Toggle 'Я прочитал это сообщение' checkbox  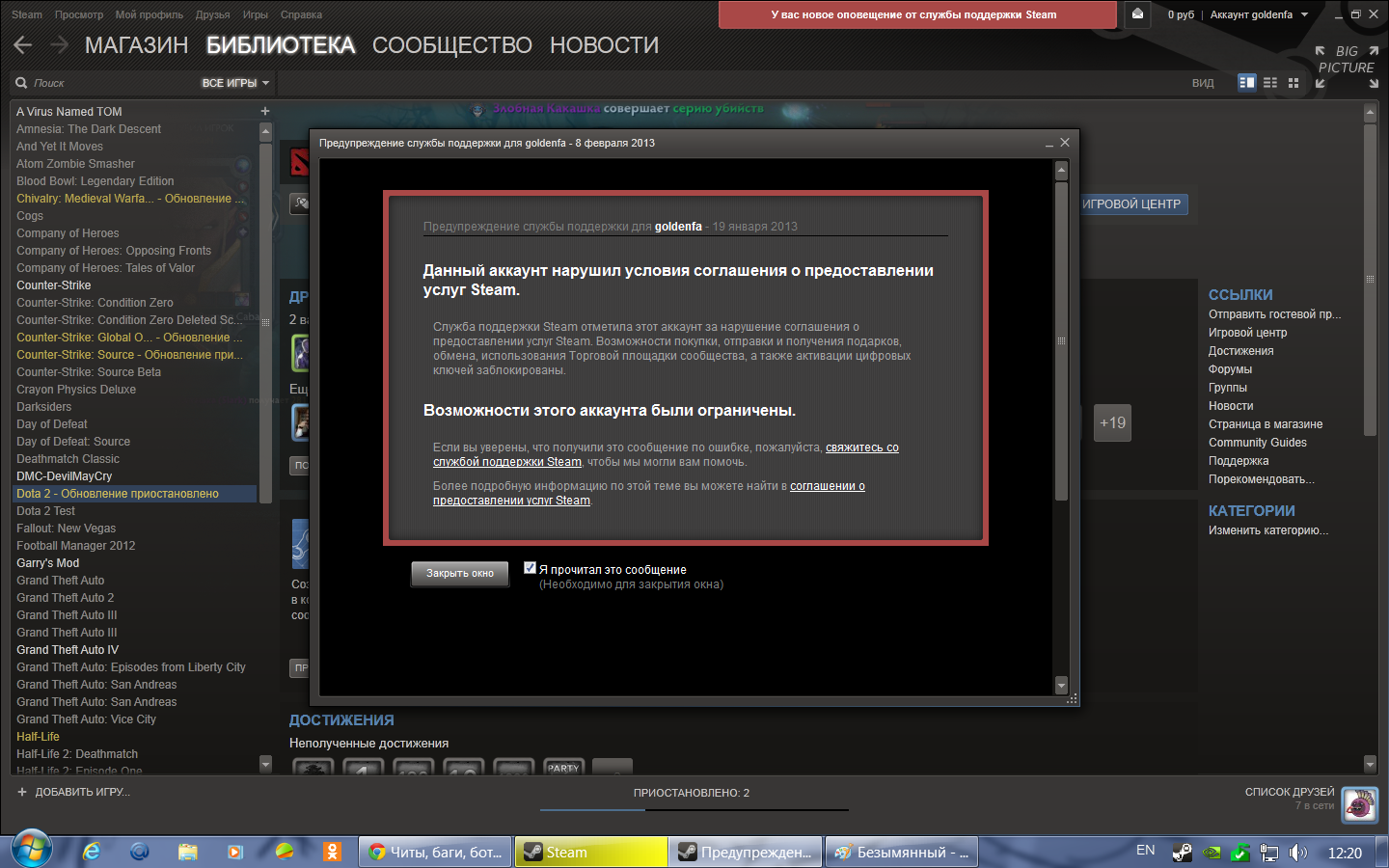point(530,568)
